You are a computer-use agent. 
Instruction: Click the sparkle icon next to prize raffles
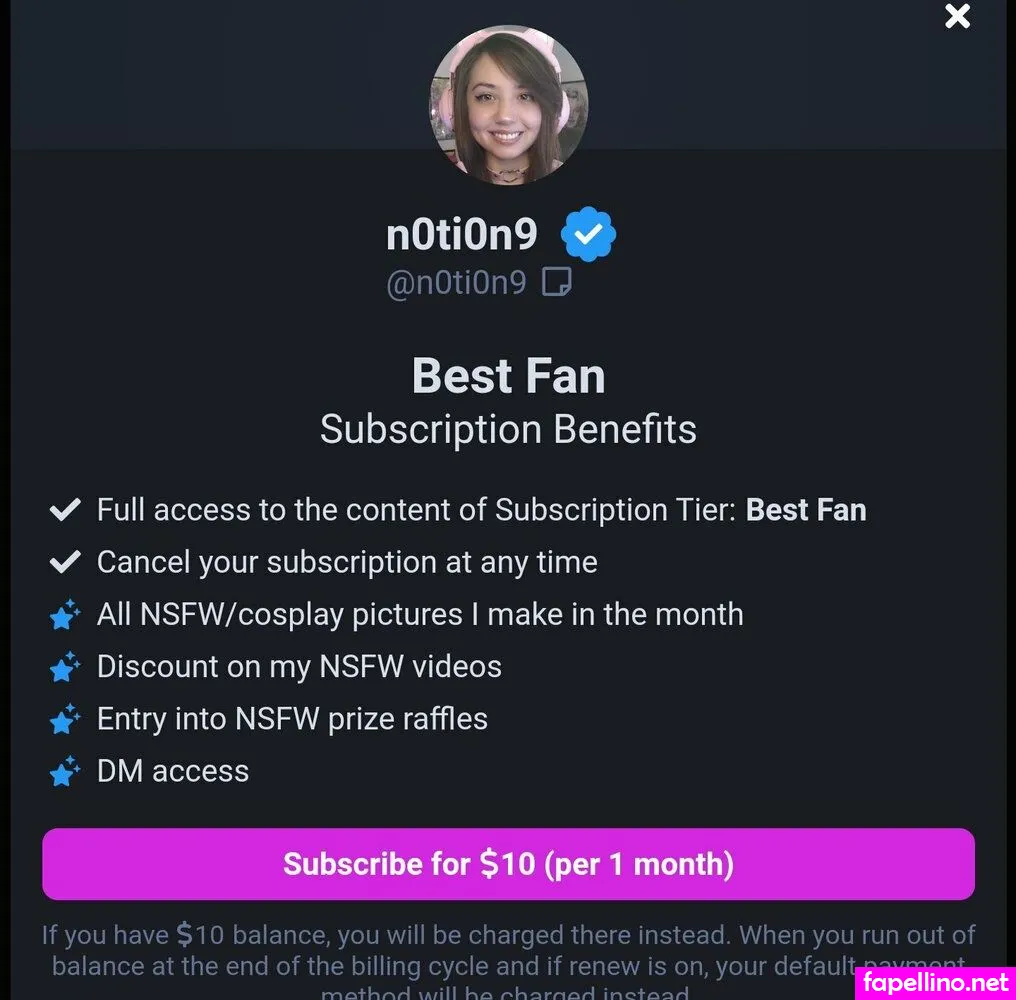click(x=65, y=719)
